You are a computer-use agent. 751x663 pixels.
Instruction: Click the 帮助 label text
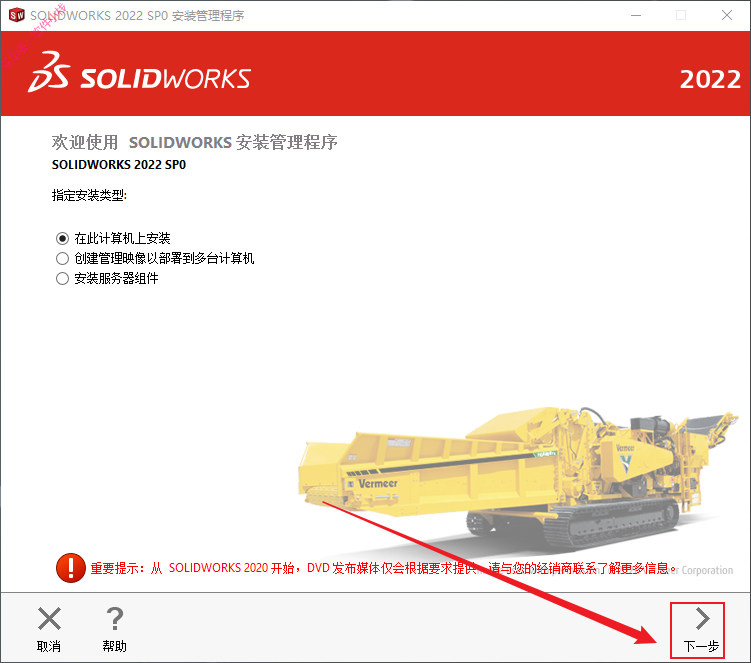(115, 646)
